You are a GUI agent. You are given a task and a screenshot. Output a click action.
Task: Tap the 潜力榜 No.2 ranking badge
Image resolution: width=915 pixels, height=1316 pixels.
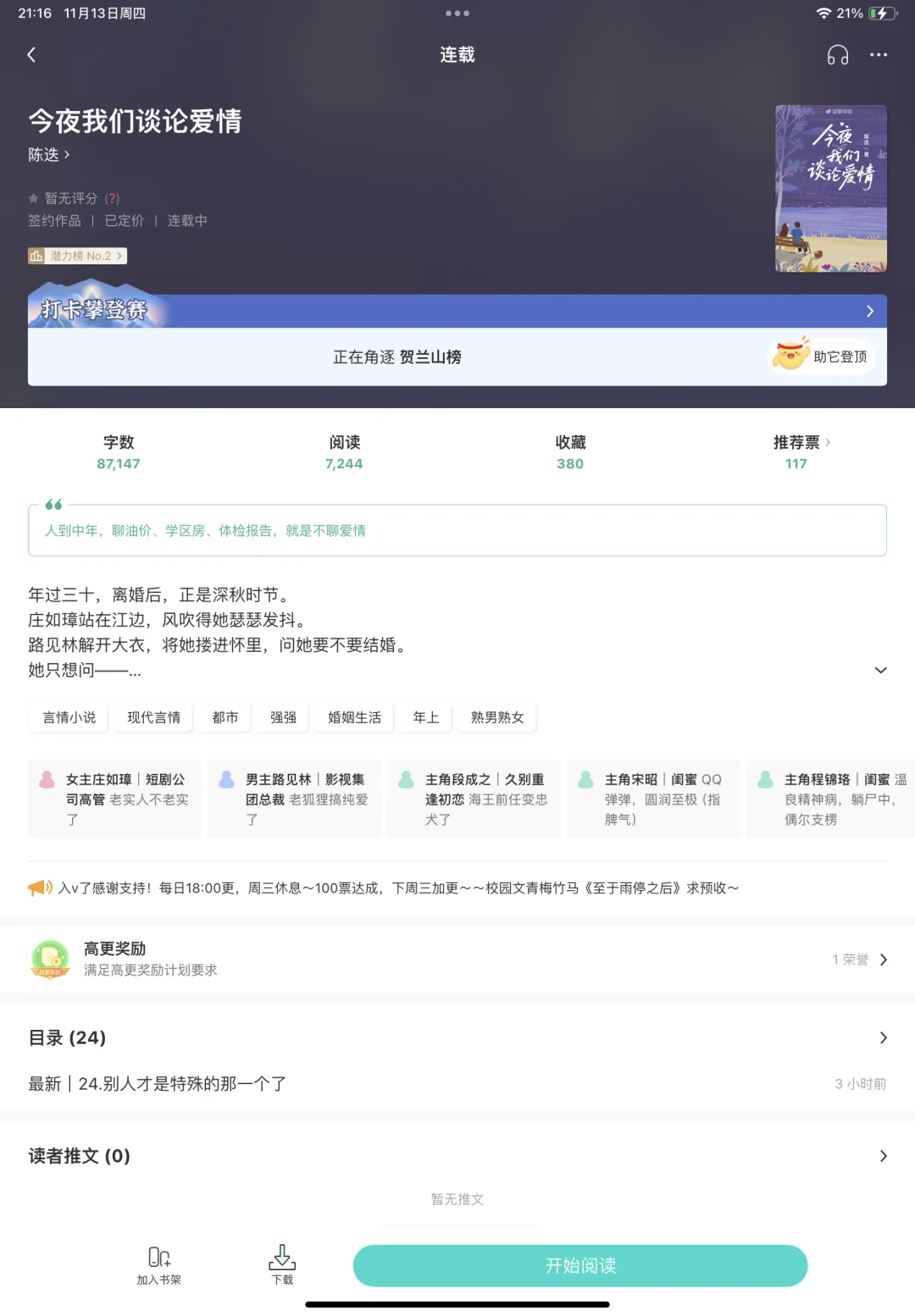[76, 256]
